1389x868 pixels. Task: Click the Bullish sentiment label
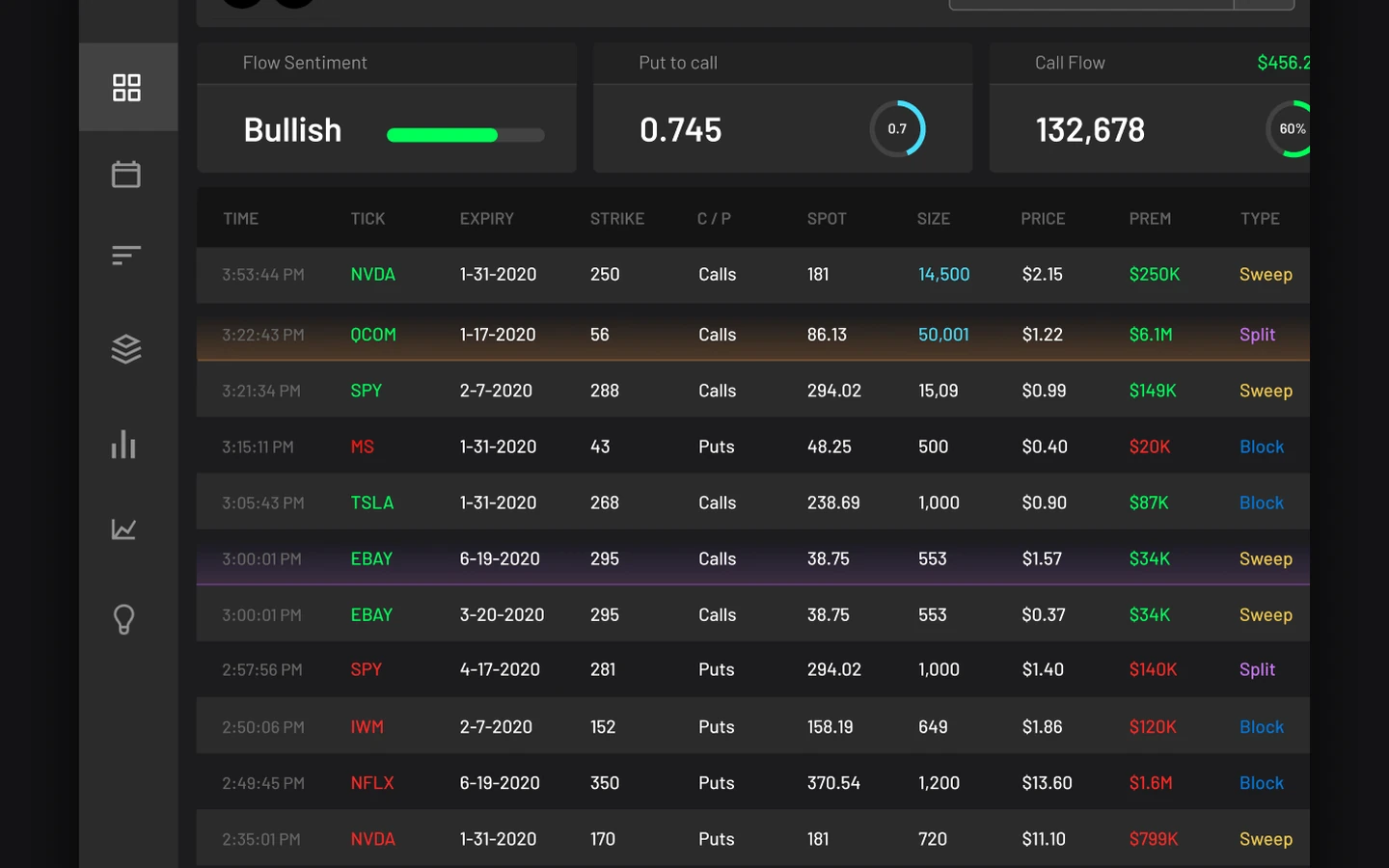292,129
